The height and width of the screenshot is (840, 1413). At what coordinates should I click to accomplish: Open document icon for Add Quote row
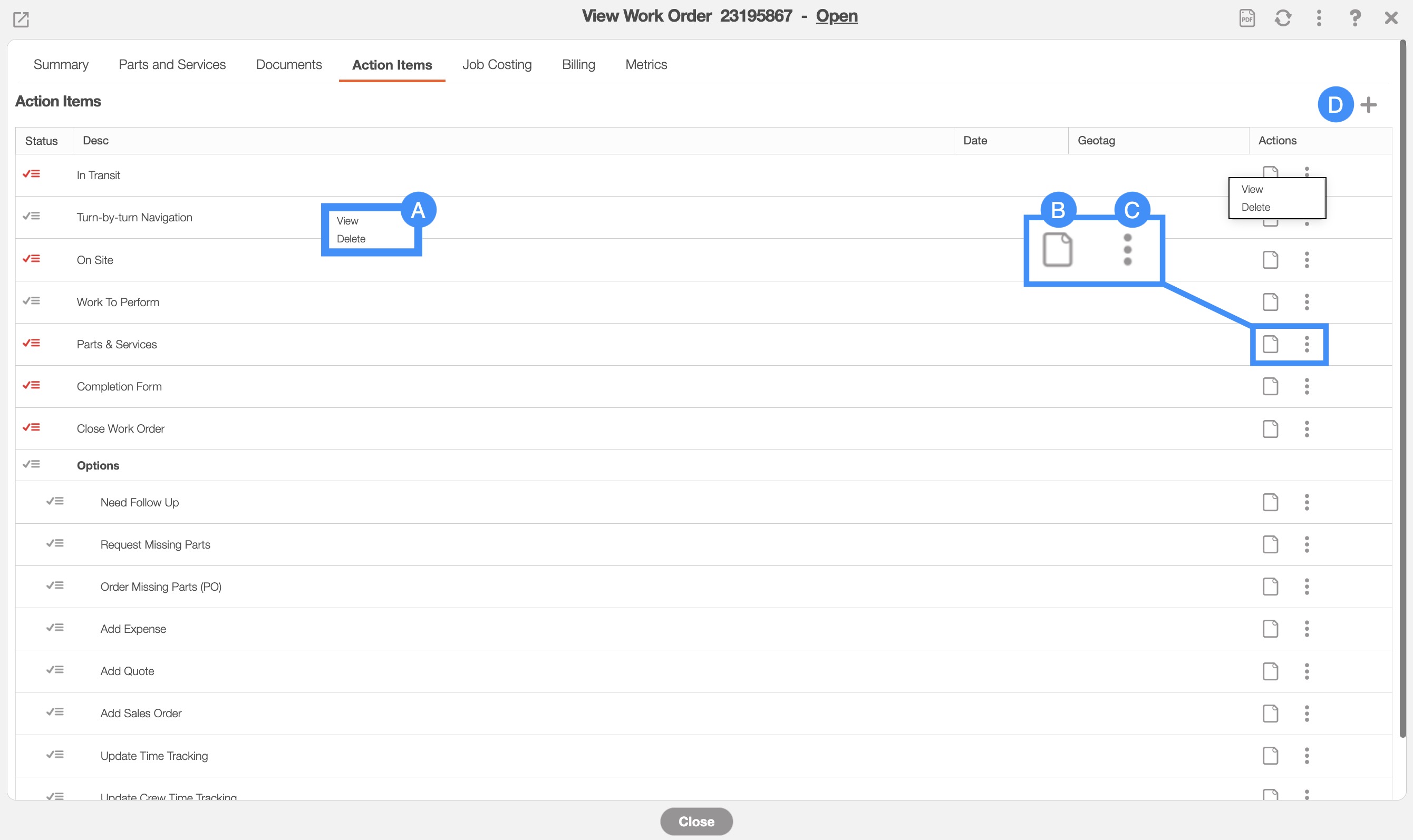tap(1270, 671)
